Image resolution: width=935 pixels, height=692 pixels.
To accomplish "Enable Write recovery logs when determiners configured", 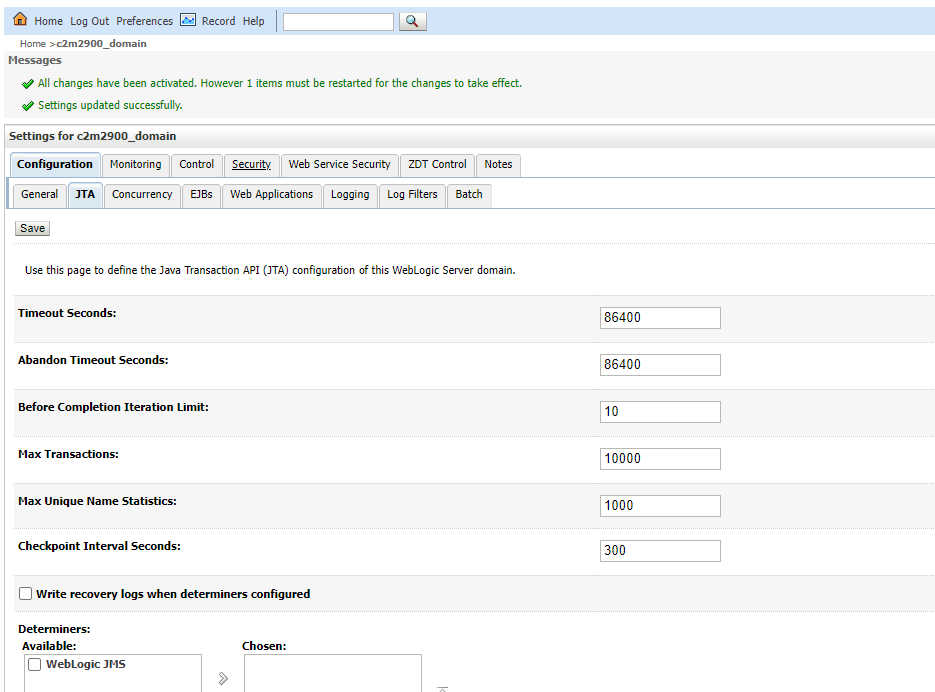I will [25, 594].
